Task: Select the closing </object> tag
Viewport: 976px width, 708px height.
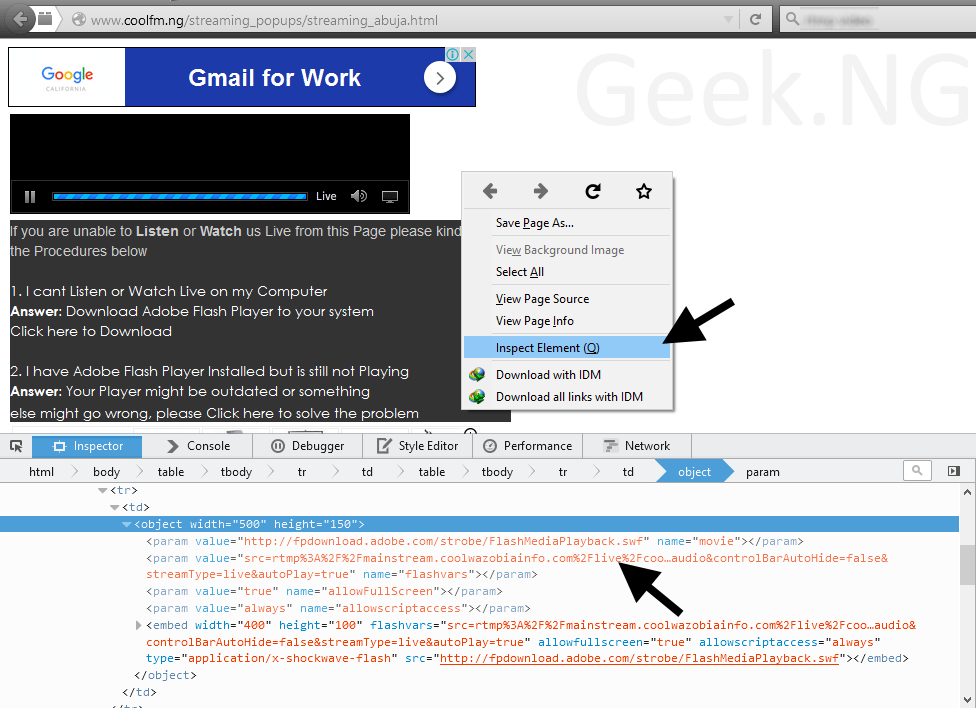Action: point(166,675)
